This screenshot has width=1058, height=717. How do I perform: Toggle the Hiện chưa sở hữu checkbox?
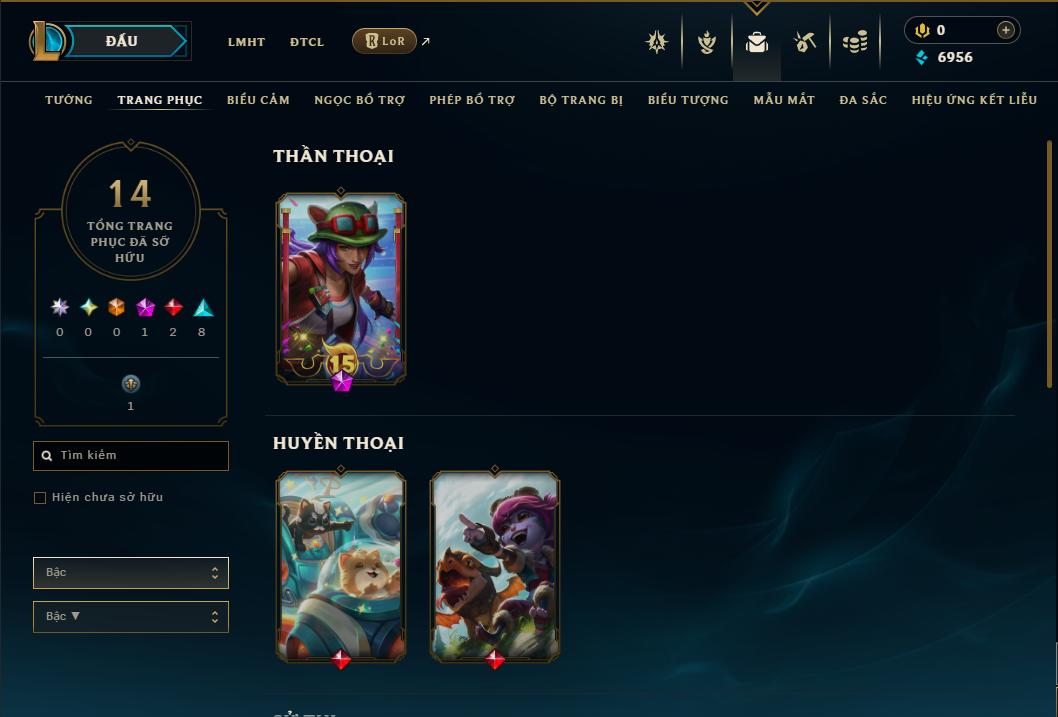point(40,498)
